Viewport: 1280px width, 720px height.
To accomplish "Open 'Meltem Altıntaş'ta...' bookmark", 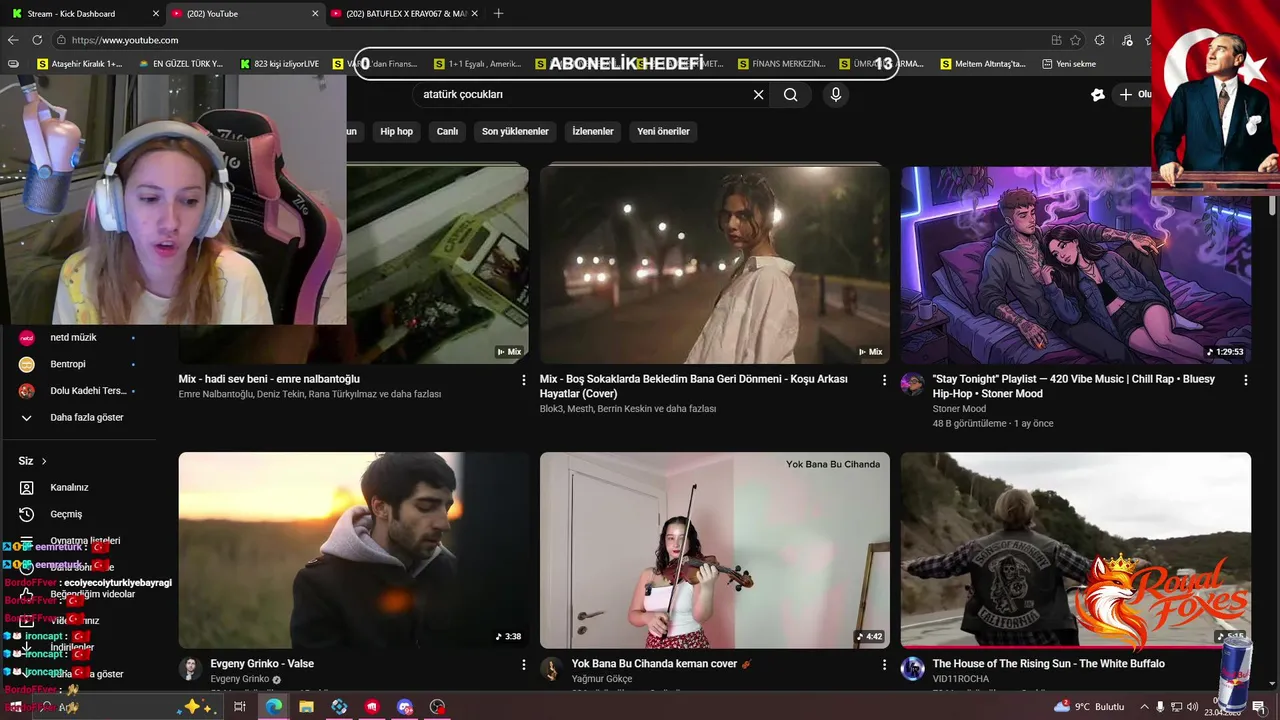I will click(983, 64).
